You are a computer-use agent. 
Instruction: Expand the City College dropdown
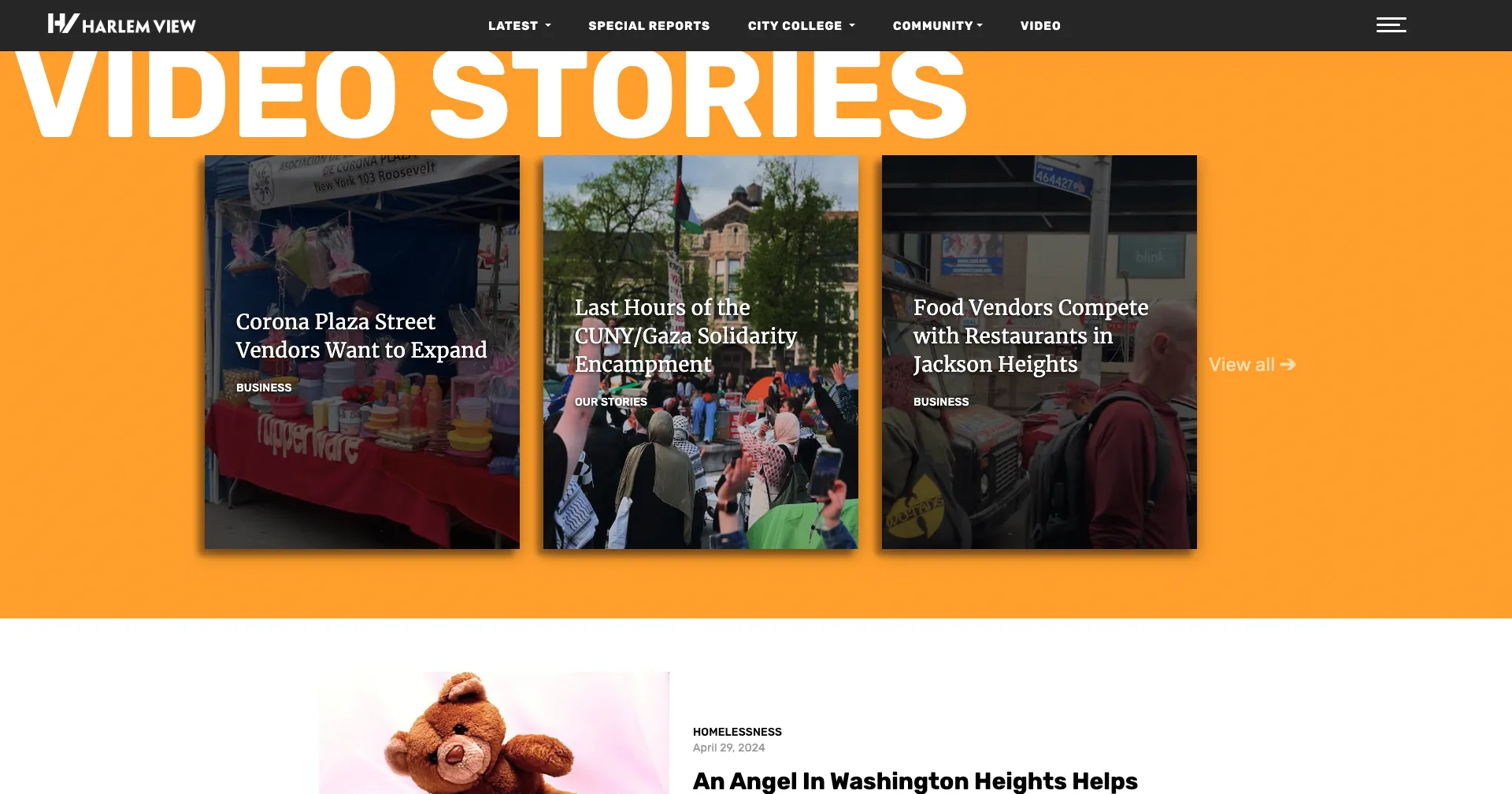pyautogui.click(x=801, y=25)
